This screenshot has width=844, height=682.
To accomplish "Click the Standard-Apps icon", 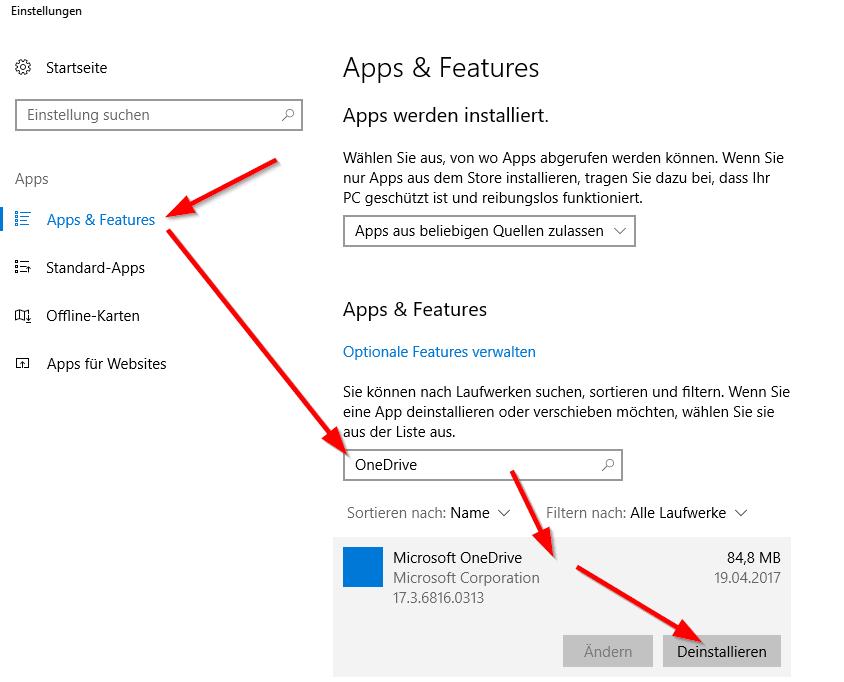I will point(23,267).
